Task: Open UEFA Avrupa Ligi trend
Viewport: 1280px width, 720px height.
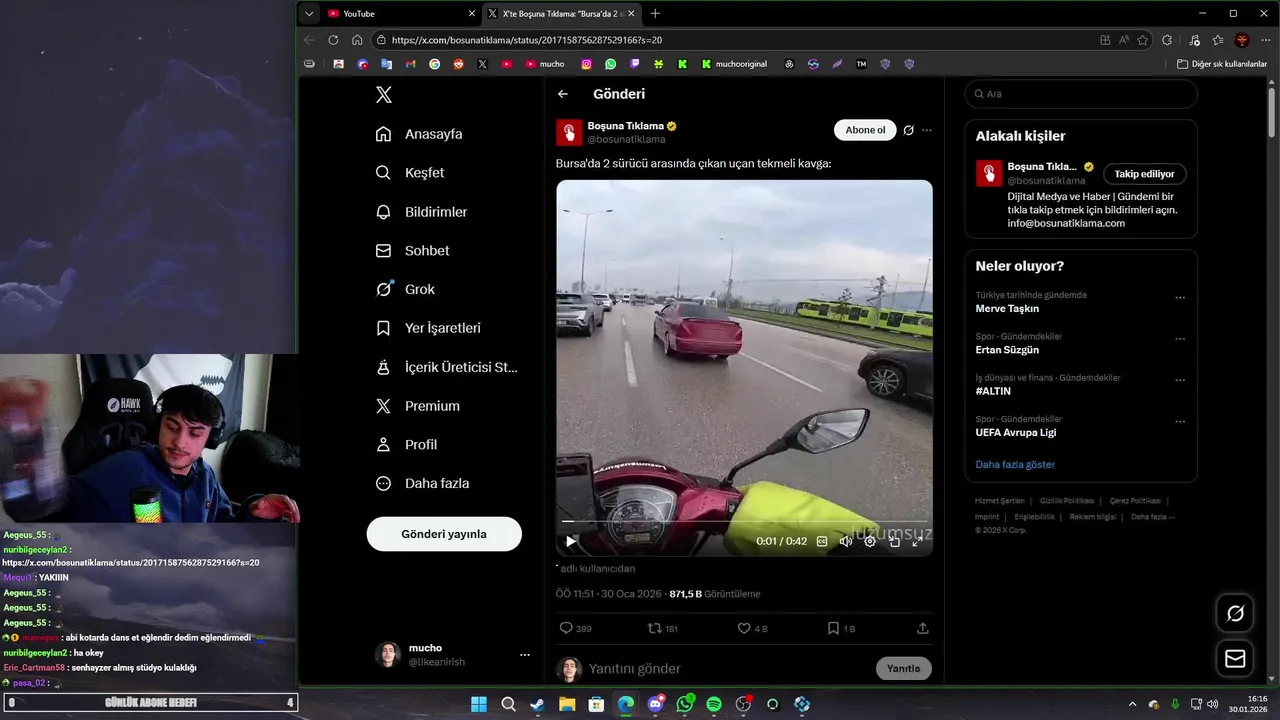Action: 1015,433
